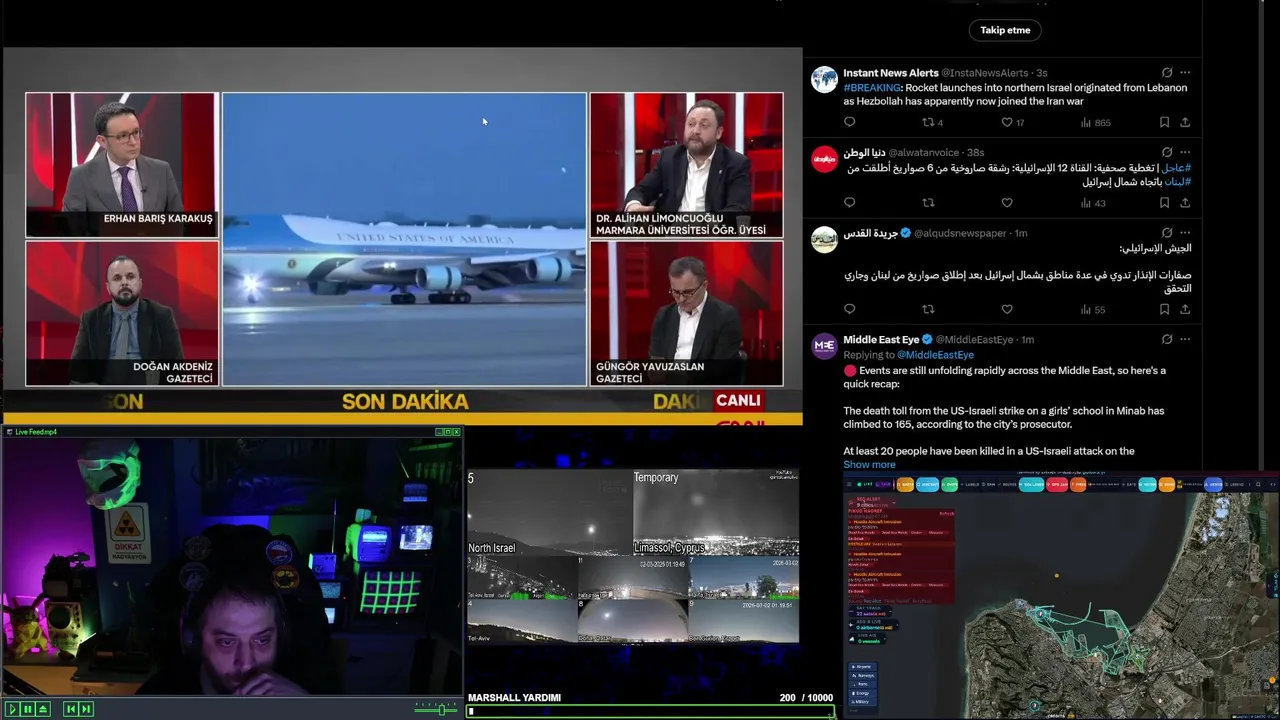
Task: Open more options on @alwatanvoice tweet
Action: [1185, 153]
